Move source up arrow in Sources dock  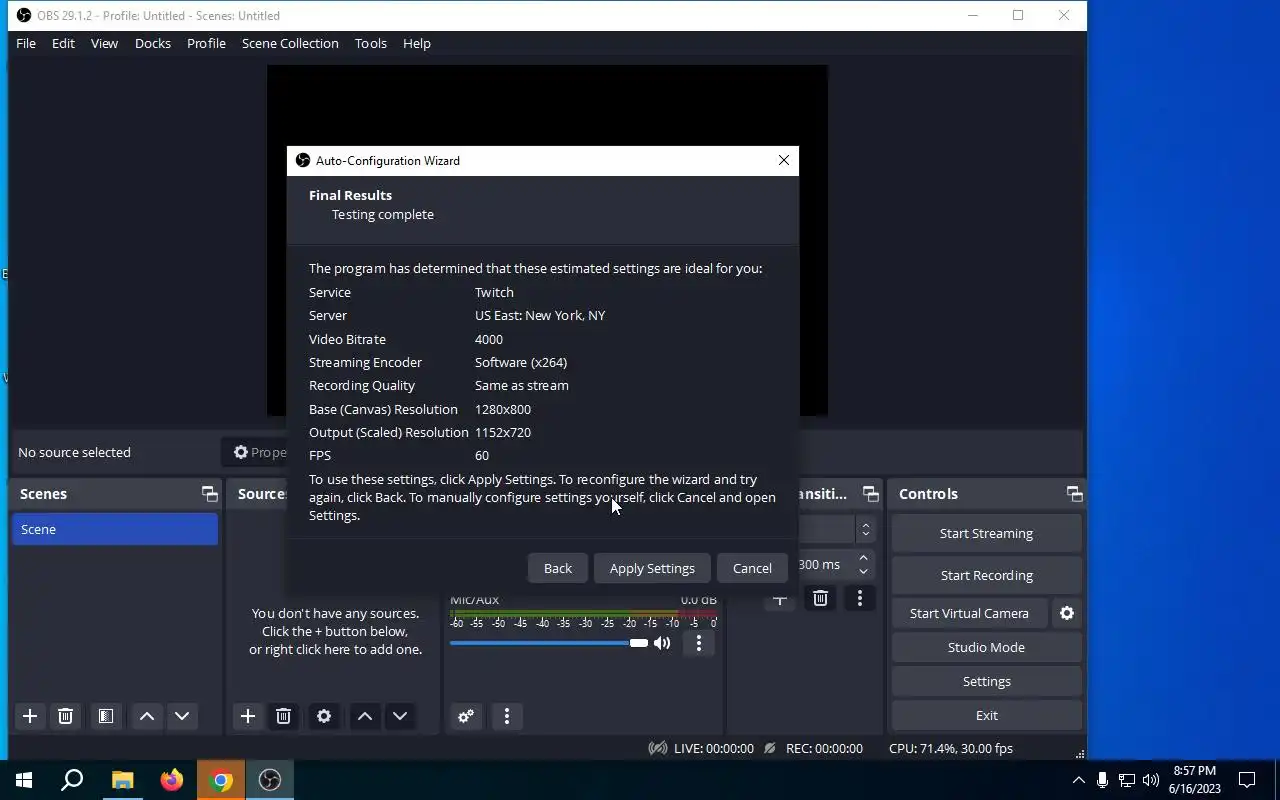pyautogui.click(x=365, y=716)
